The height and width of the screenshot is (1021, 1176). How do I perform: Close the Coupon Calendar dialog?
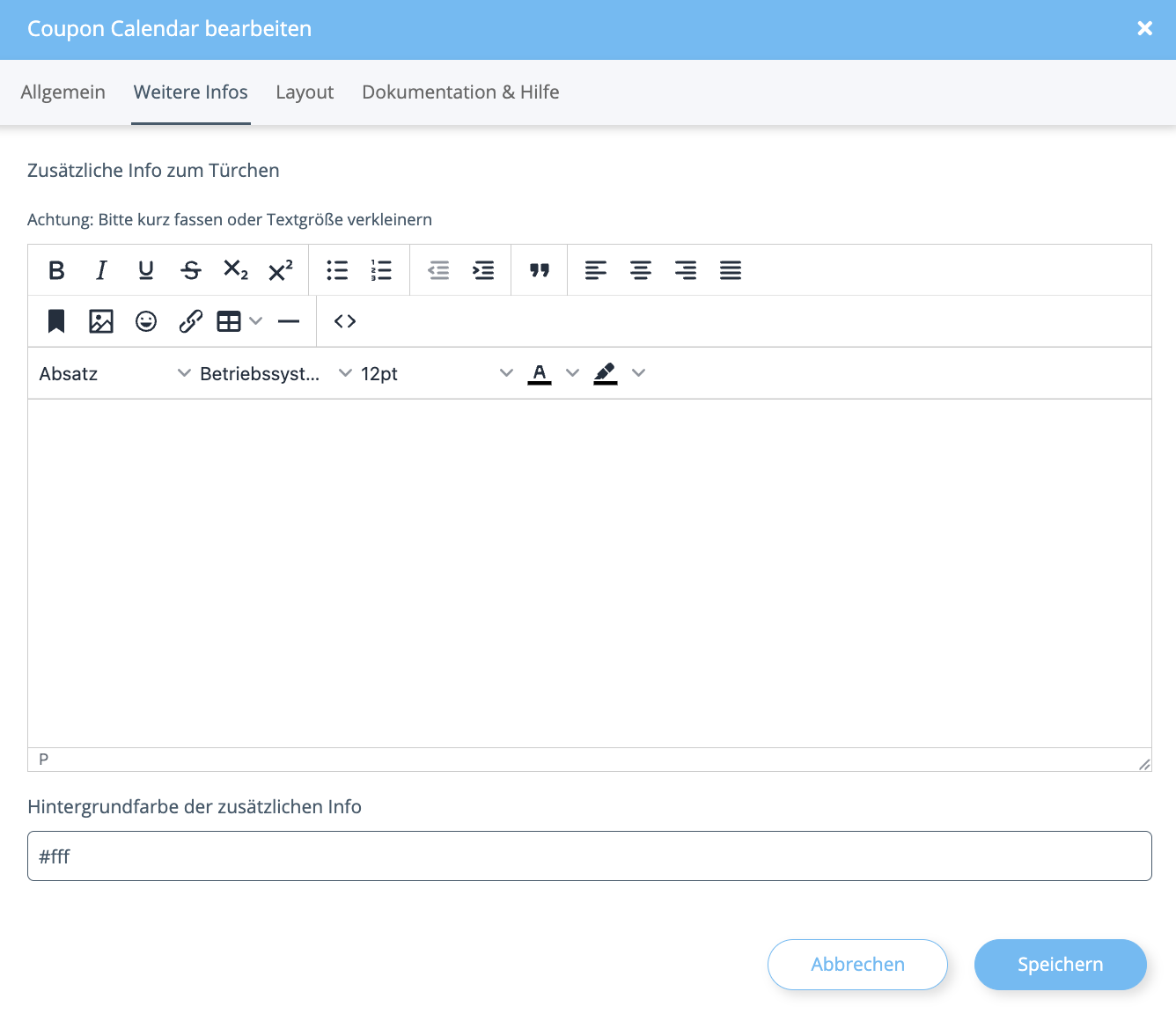(1145, 28)
